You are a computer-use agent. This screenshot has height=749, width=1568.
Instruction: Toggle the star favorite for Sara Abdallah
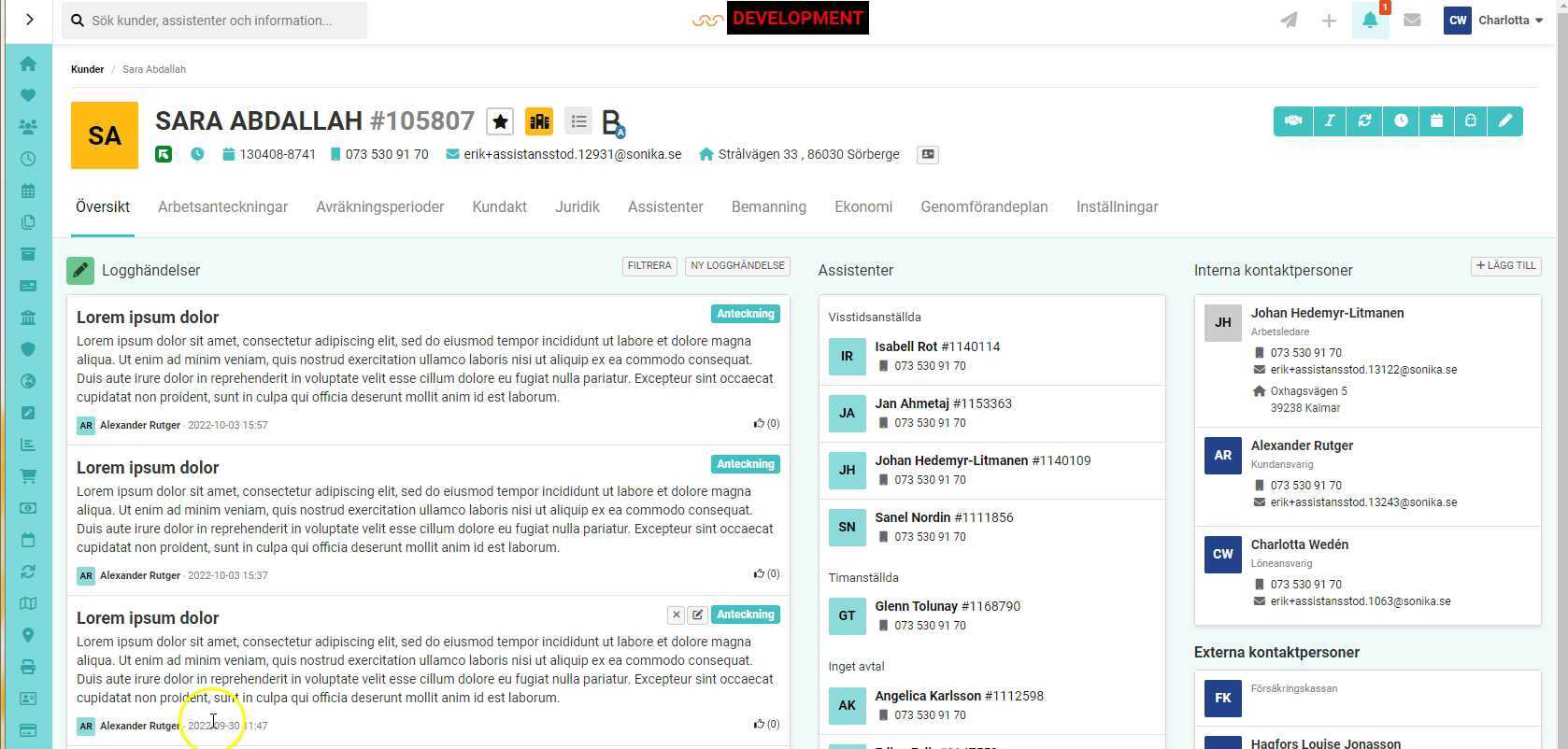500,121
